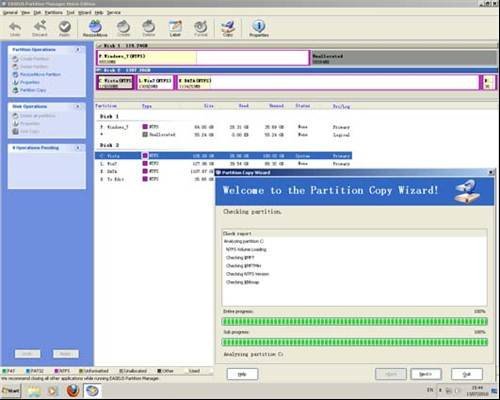Open the Wizard menu
Image resolution: width=500 pixels, height=400 pixels.
pos(85,13)
